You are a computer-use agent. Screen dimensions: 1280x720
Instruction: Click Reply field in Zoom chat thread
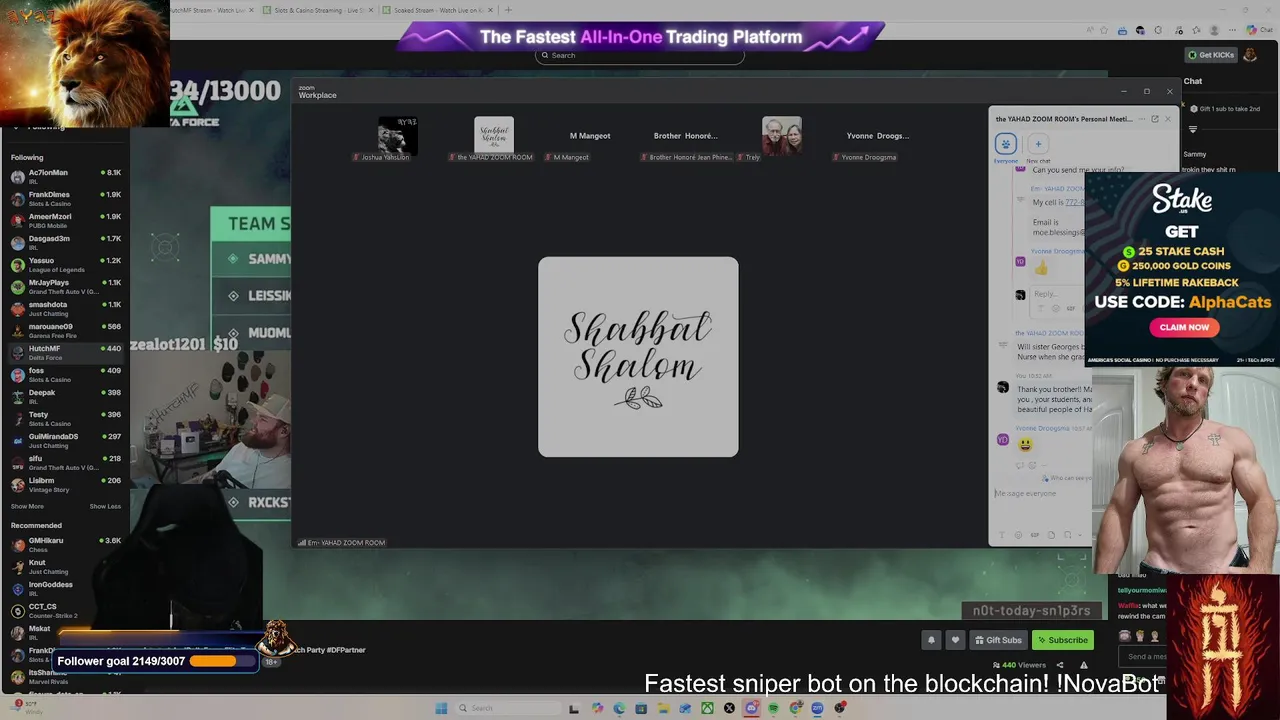(1055, 295)
